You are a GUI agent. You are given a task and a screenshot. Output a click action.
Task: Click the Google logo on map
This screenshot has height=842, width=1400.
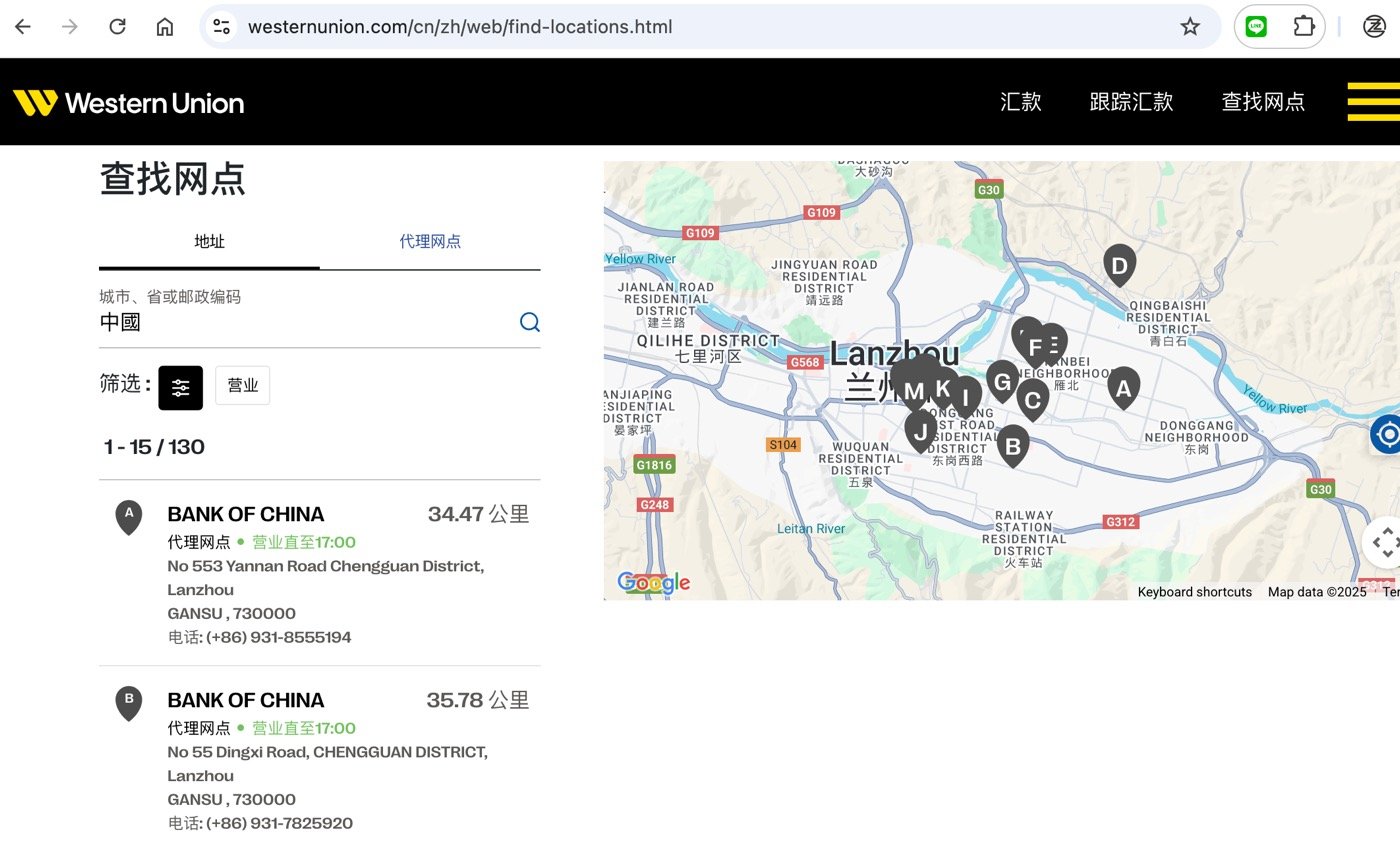coord(654,582)
